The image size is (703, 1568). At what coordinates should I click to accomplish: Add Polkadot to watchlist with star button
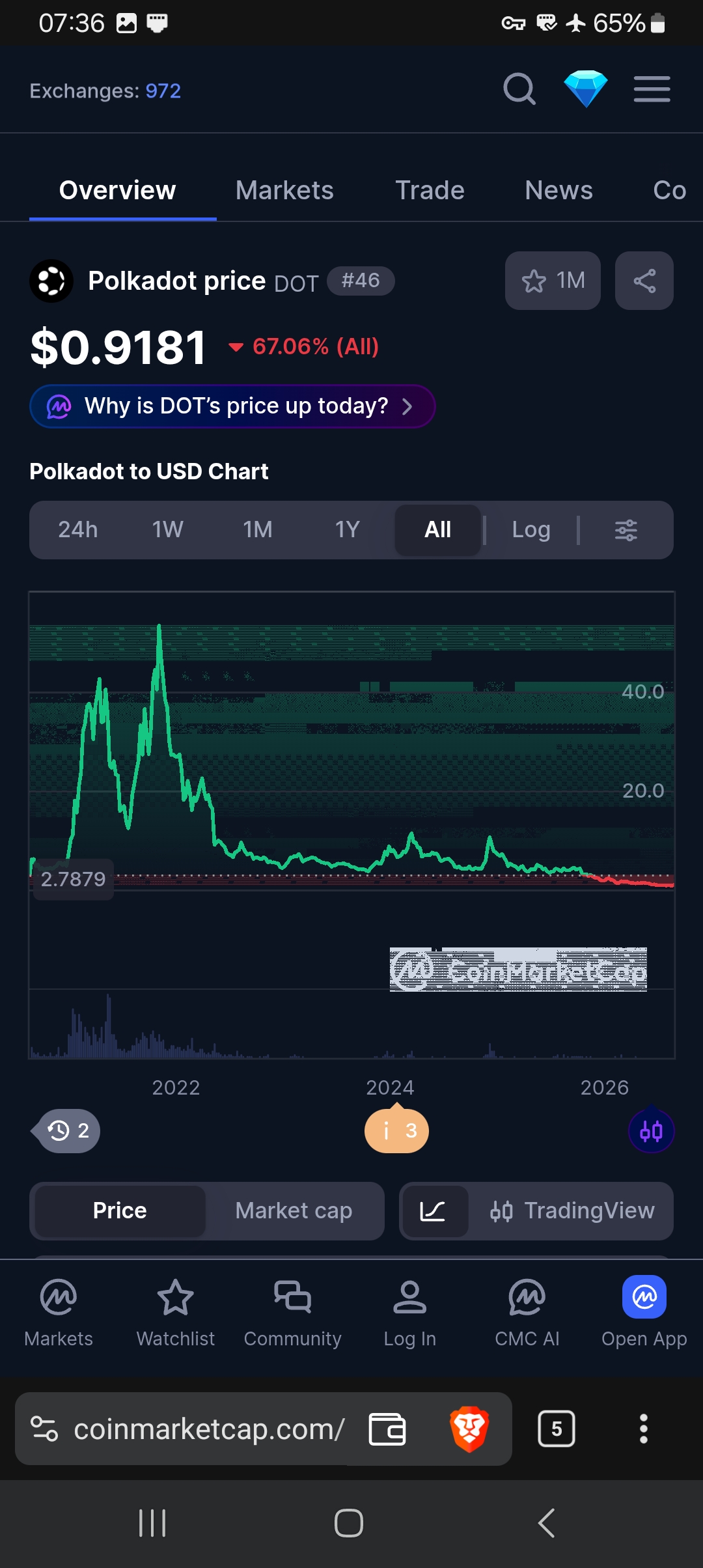pyautogui.click(x=553, y=281)
